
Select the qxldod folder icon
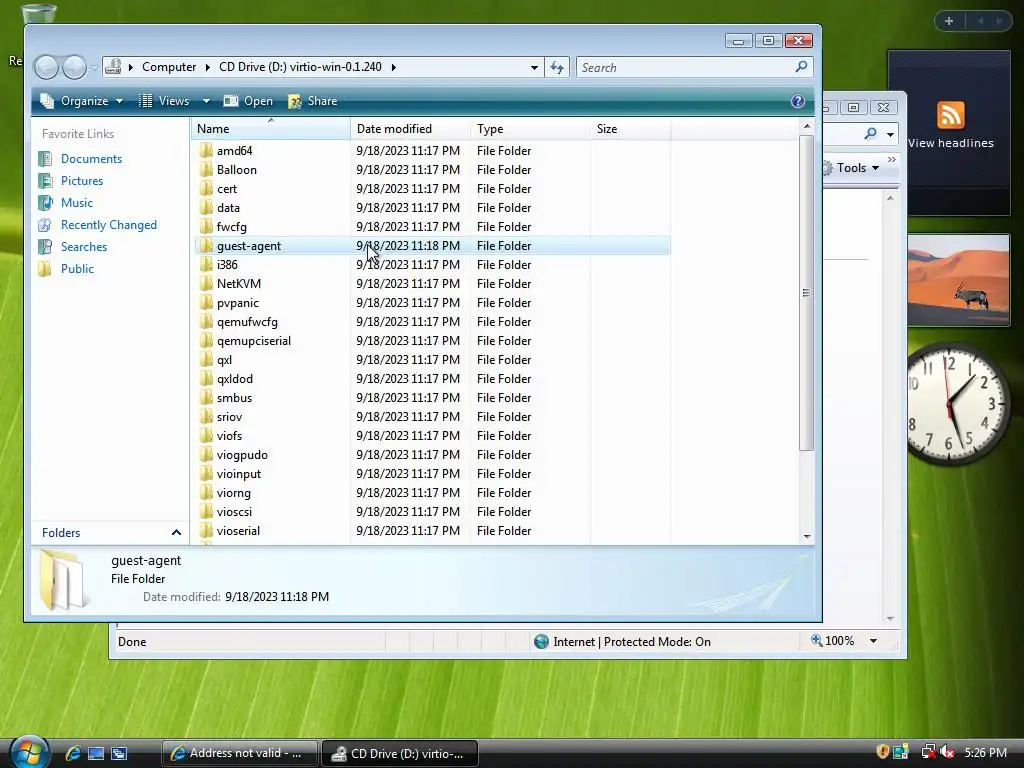tap(206, 379)
